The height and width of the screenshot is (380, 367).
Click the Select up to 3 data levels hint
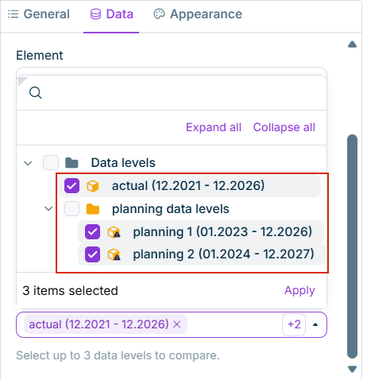pos(118,355)
